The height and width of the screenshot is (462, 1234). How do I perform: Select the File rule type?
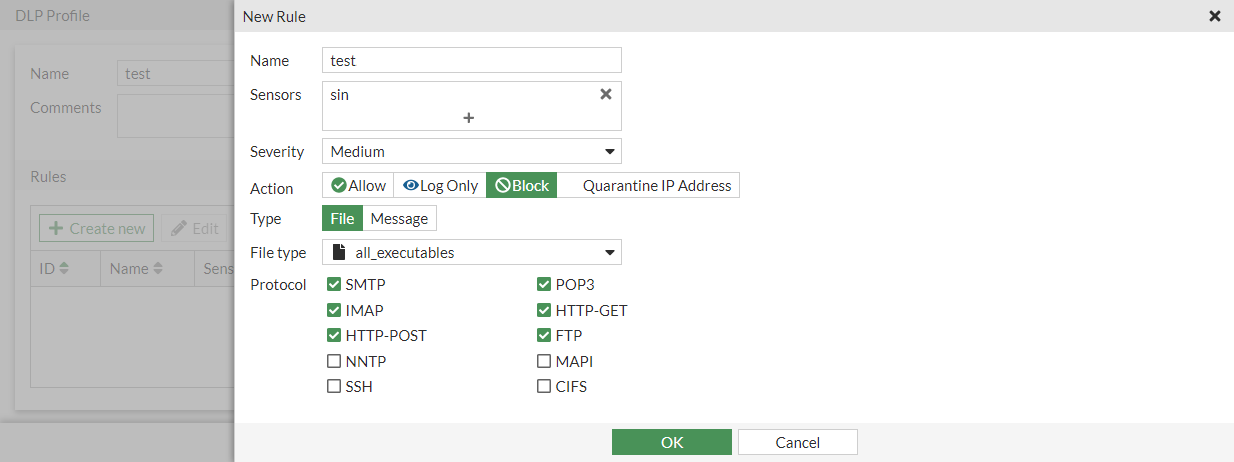342,218
